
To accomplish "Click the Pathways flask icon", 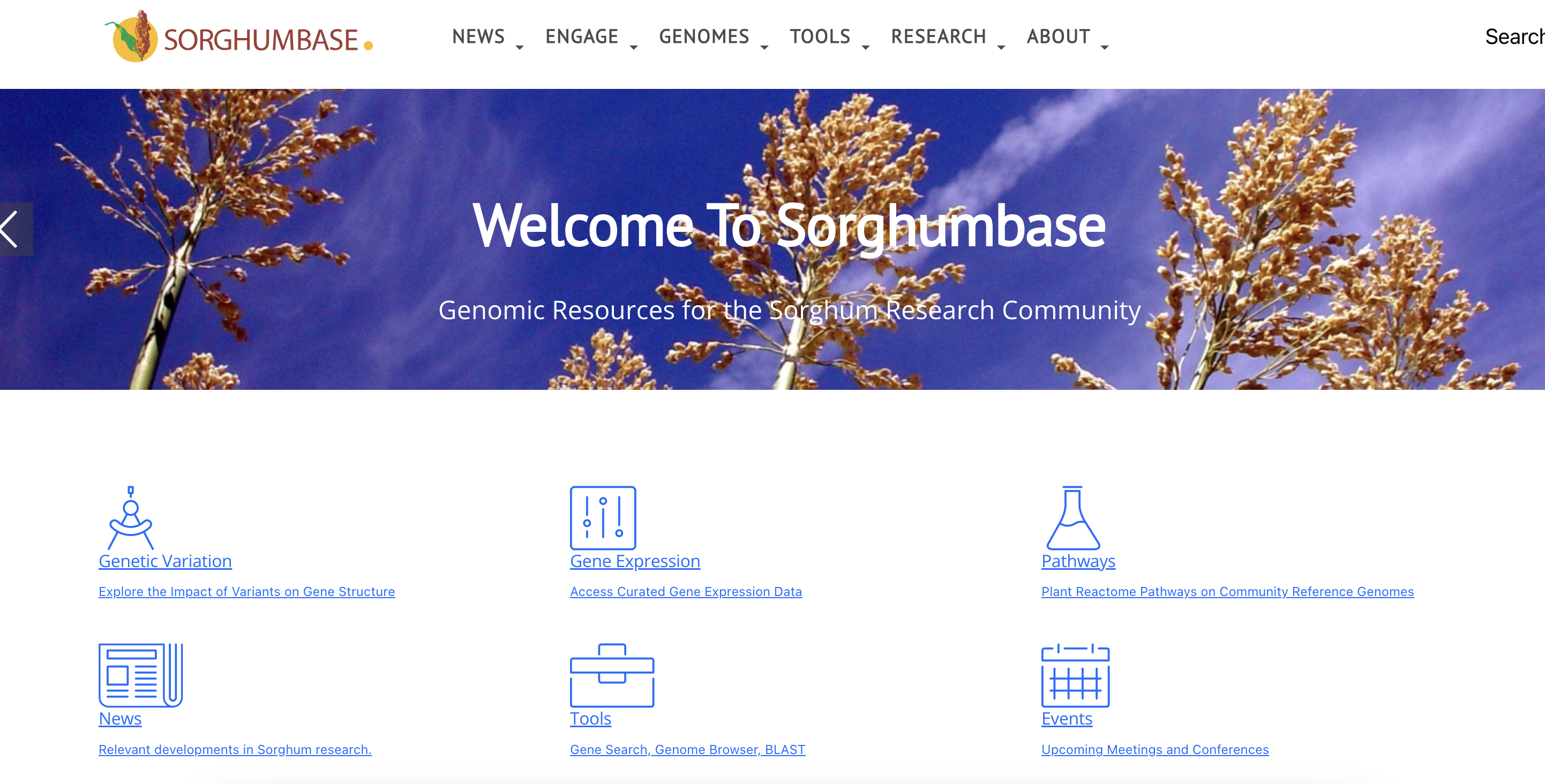I will tap(1073, 518).
